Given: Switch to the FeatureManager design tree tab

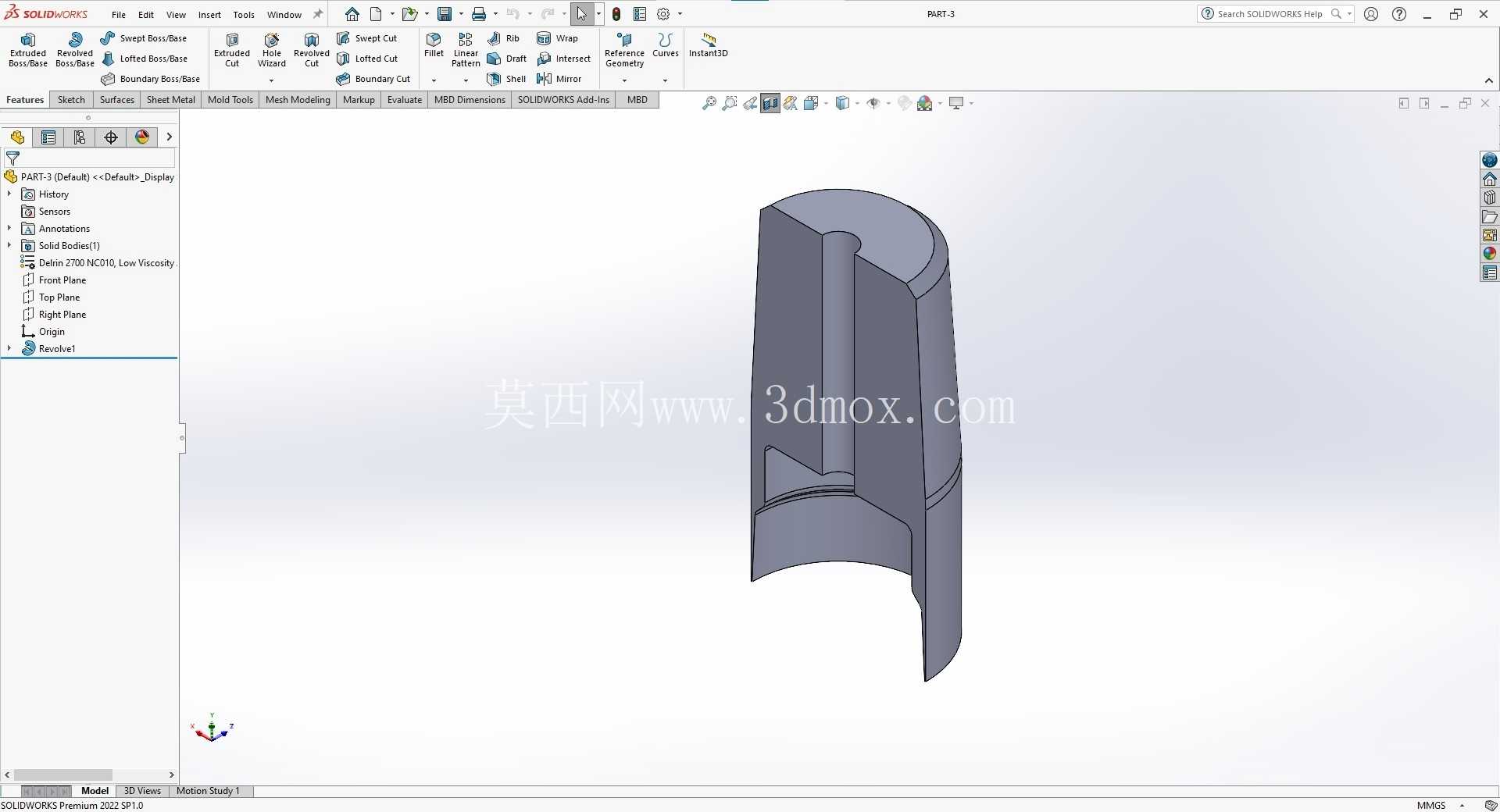Looking at the screenshot, I should [17, 137].
